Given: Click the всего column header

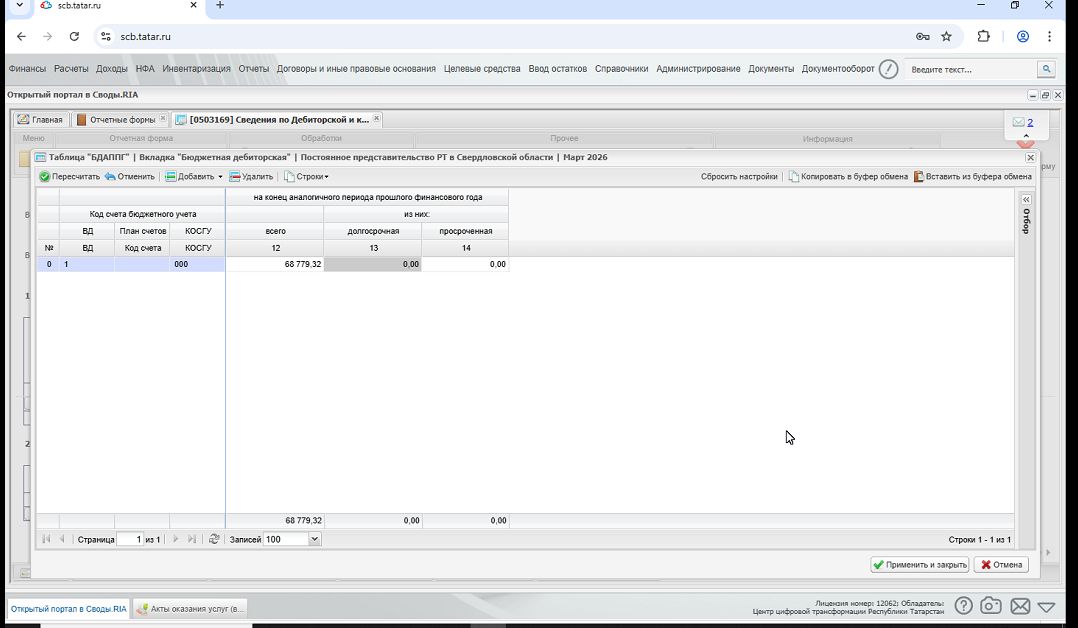Looking at the screenshot, I should [x=275, y=231].
